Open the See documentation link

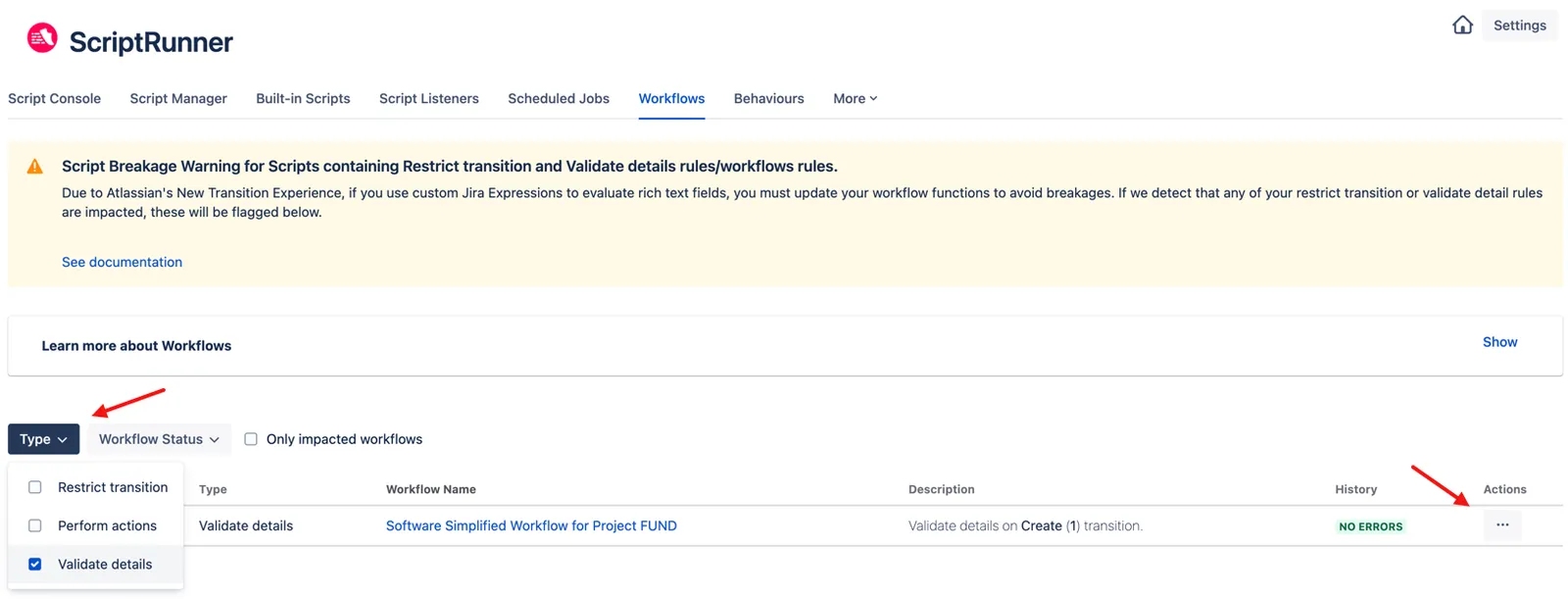pyautogui.click(x=122, y=262)
